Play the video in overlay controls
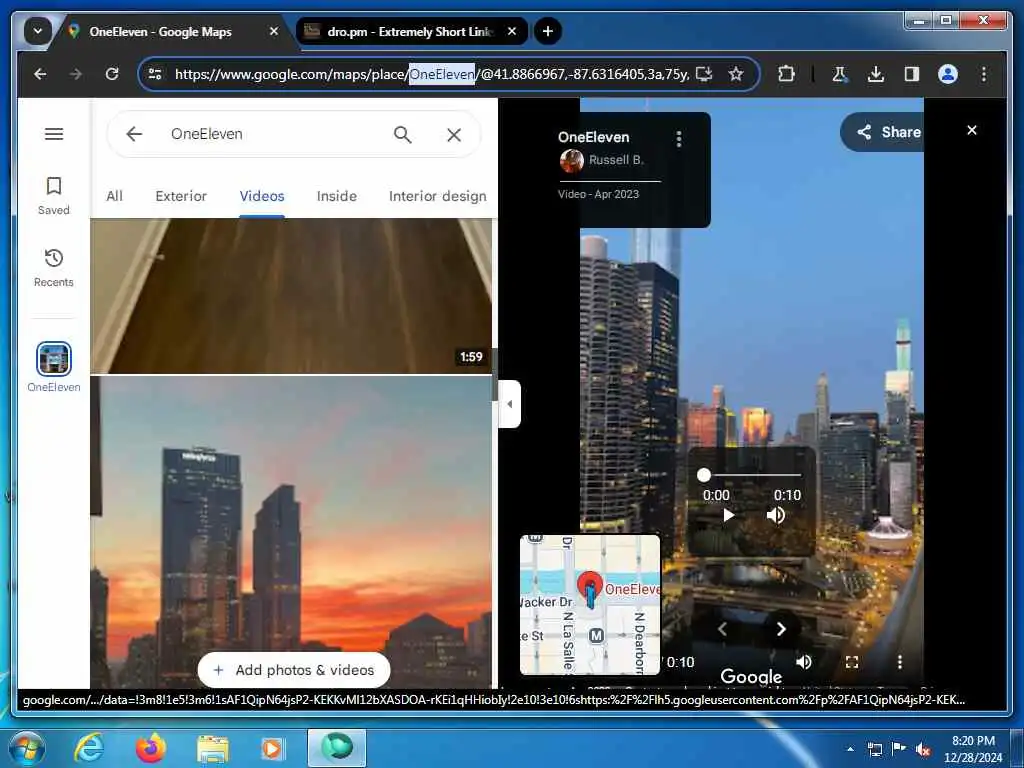The image size is (1024, 768). point(728,515)
